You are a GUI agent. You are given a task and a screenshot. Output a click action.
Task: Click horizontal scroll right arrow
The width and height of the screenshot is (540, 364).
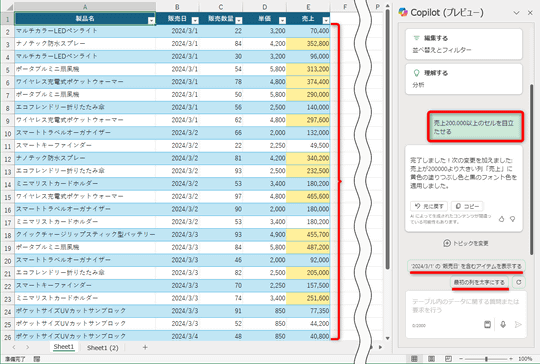coord(380,347)
